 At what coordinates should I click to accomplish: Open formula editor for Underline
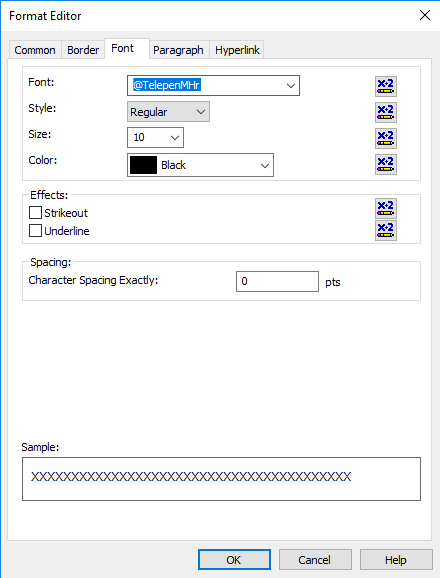pos(386,230)
